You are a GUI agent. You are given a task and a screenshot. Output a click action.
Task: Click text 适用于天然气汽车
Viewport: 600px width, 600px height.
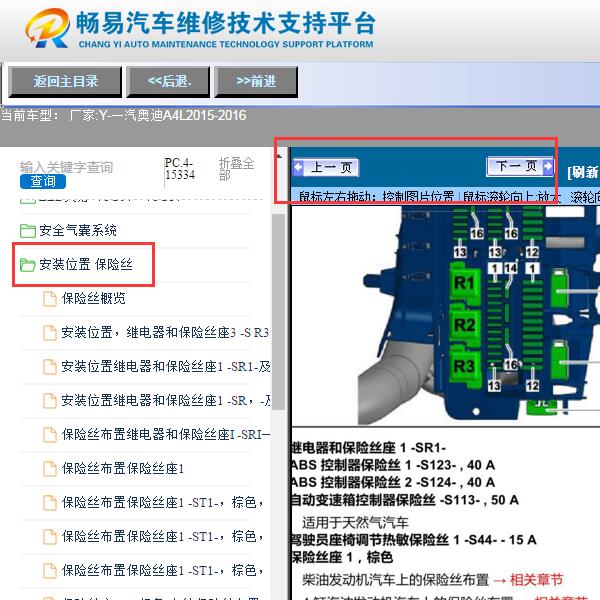click(355, 522)
